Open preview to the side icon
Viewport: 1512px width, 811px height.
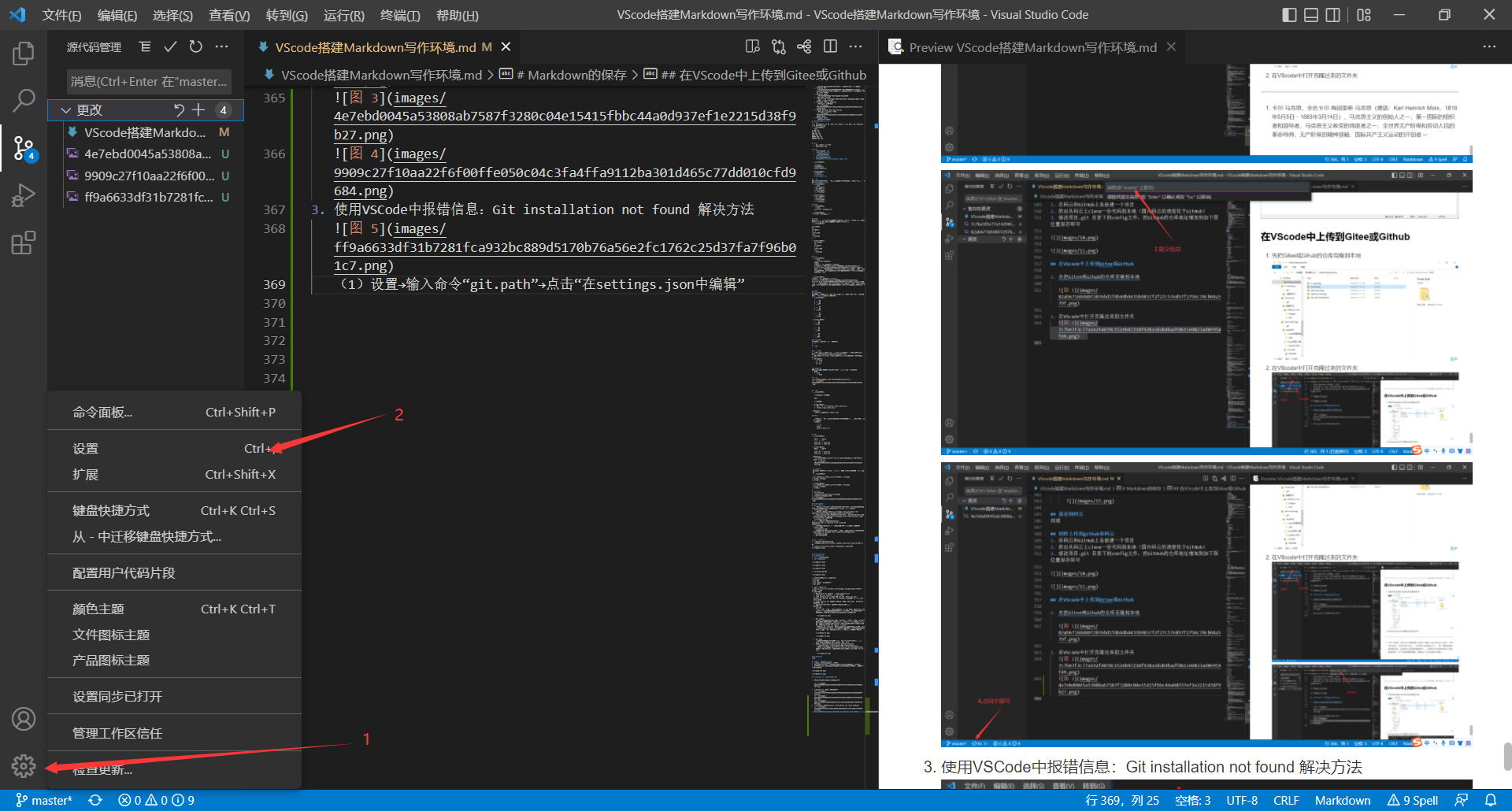point(753,47)
